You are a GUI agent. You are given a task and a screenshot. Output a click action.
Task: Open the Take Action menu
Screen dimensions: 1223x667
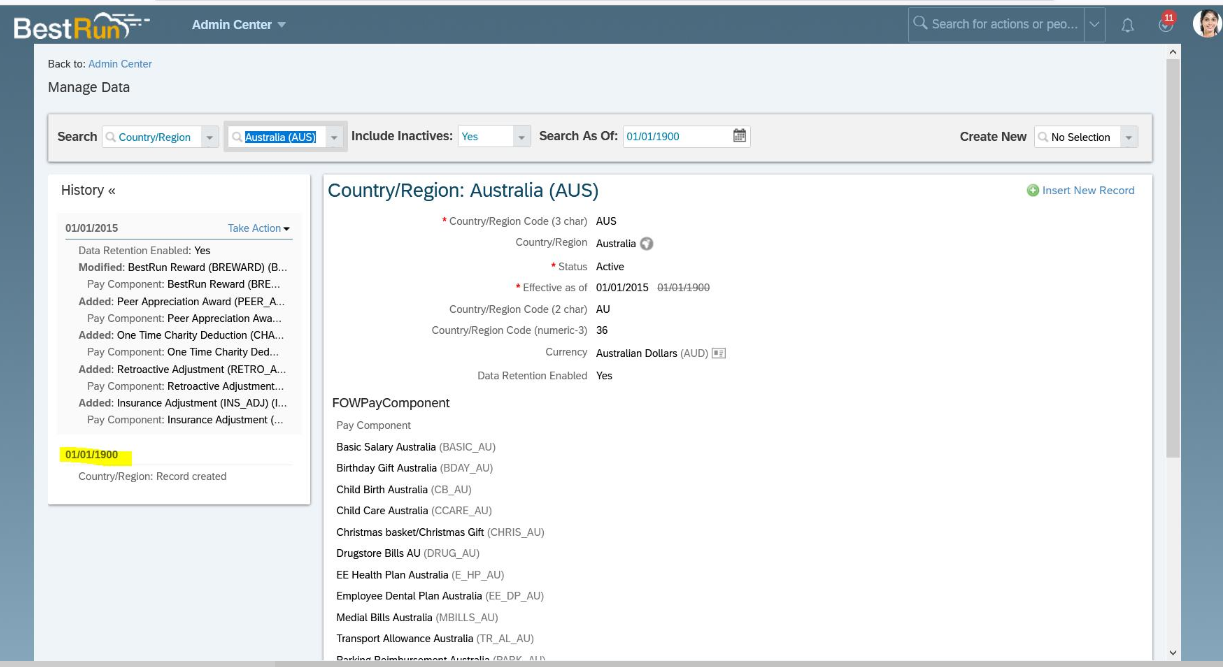point(259,228)
